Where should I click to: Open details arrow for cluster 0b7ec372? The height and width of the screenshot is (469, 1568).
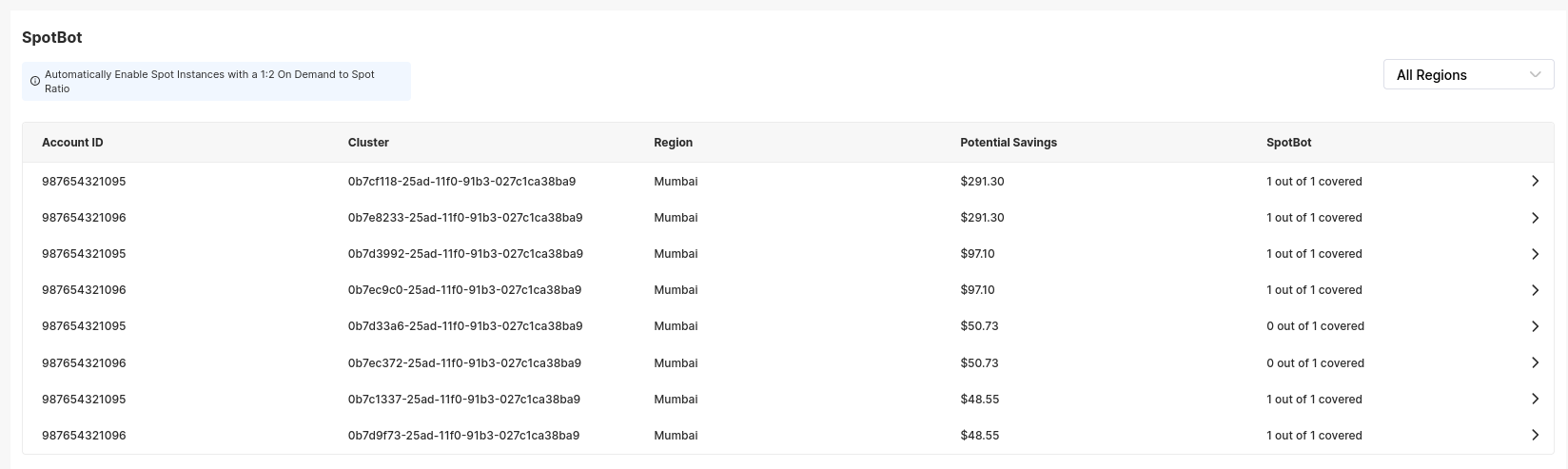tap(1534, 362)
